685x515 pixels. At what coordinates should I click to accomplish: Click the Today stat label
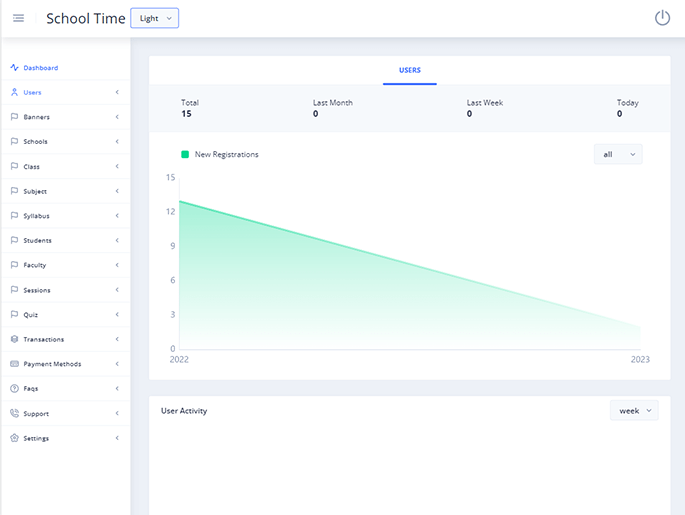[627, 103]
